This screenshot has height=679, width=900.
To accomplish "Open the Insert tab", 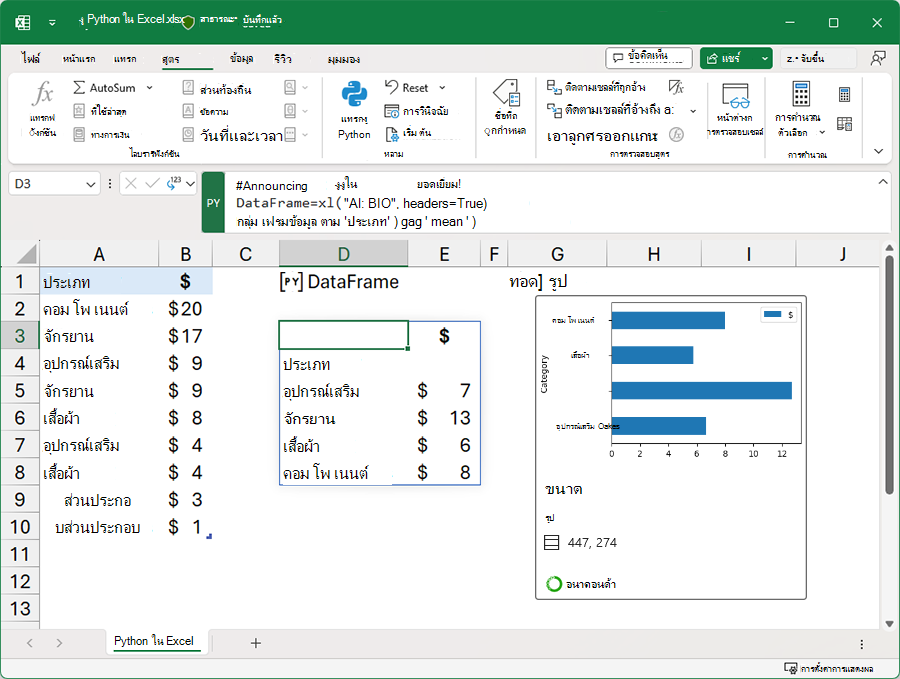I will tap(125, 59).
